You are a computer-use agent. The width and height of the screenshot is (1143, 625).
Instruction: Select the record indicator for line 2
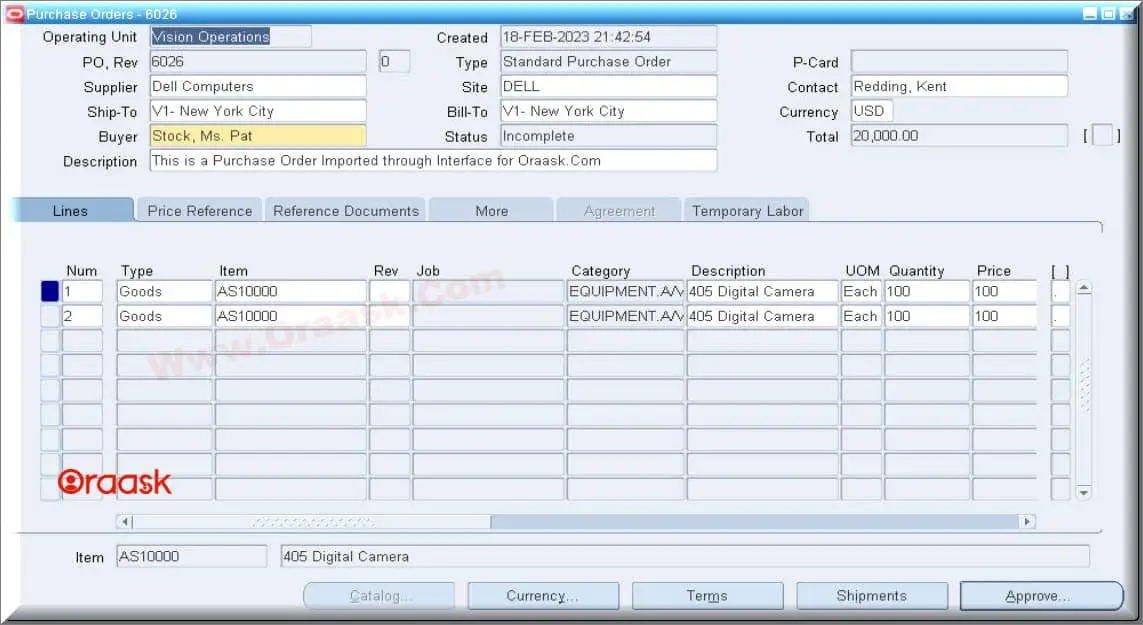click(x=50, y=316)
